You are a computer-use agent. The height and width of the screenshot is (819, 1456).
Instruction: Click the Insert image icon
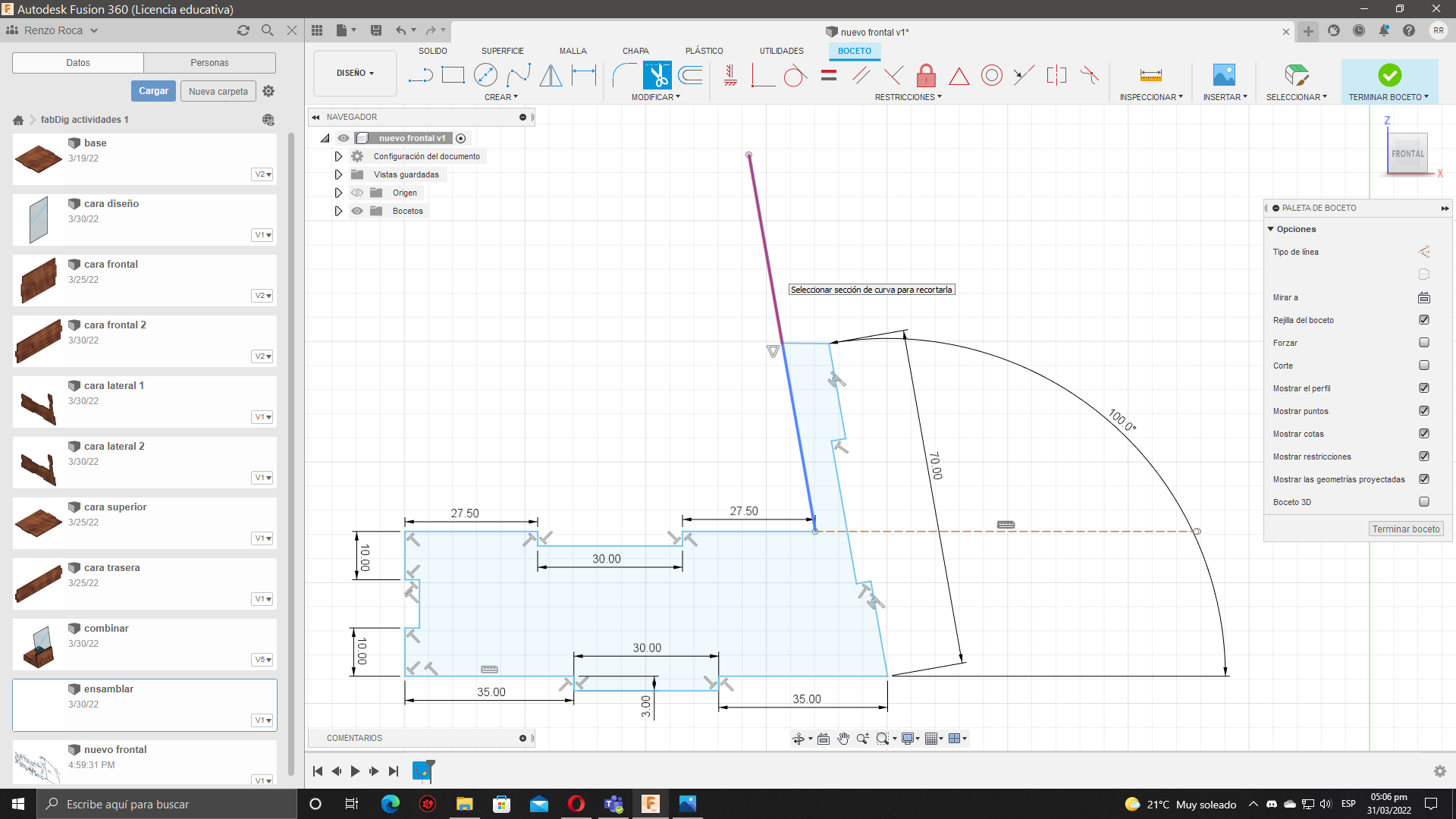click(x=1224, y=75)
